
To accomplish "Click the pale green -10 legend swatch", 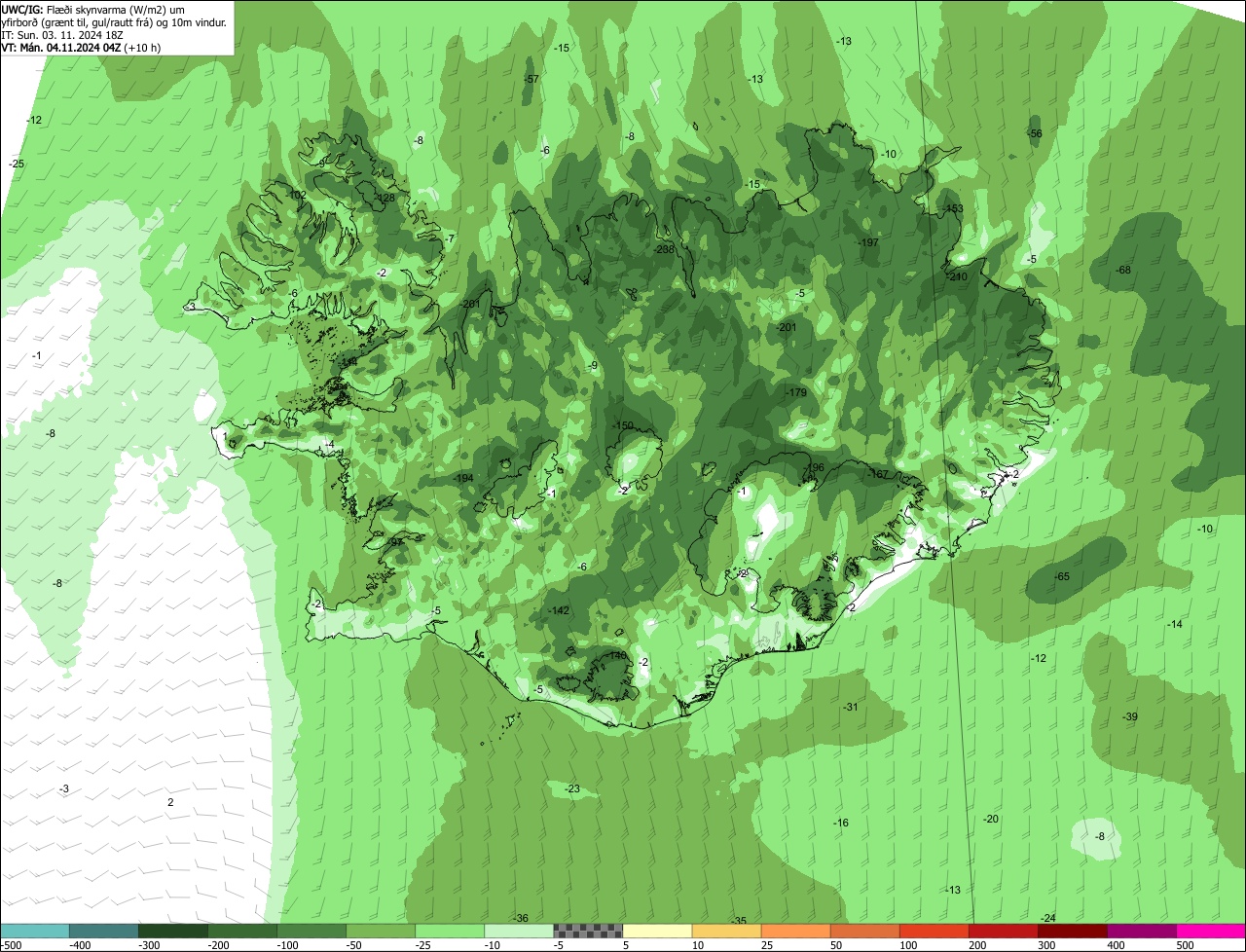I will (x=519, y=931).
